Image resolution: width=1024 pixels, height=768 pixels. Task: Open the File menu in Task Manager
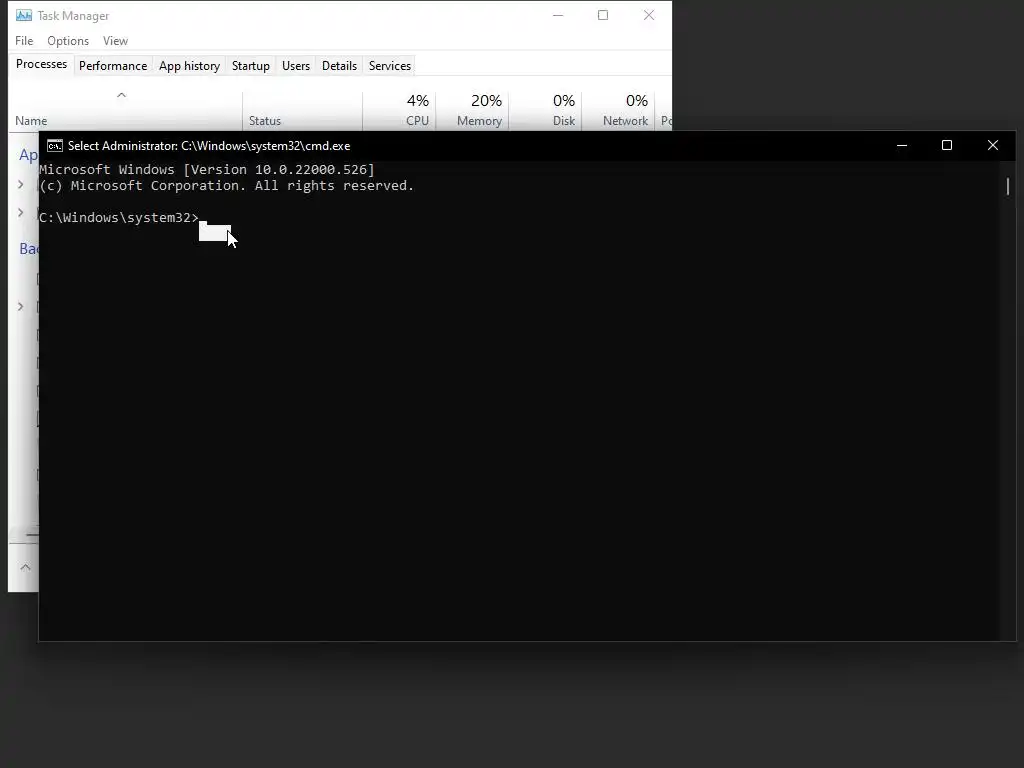(24, 40)
